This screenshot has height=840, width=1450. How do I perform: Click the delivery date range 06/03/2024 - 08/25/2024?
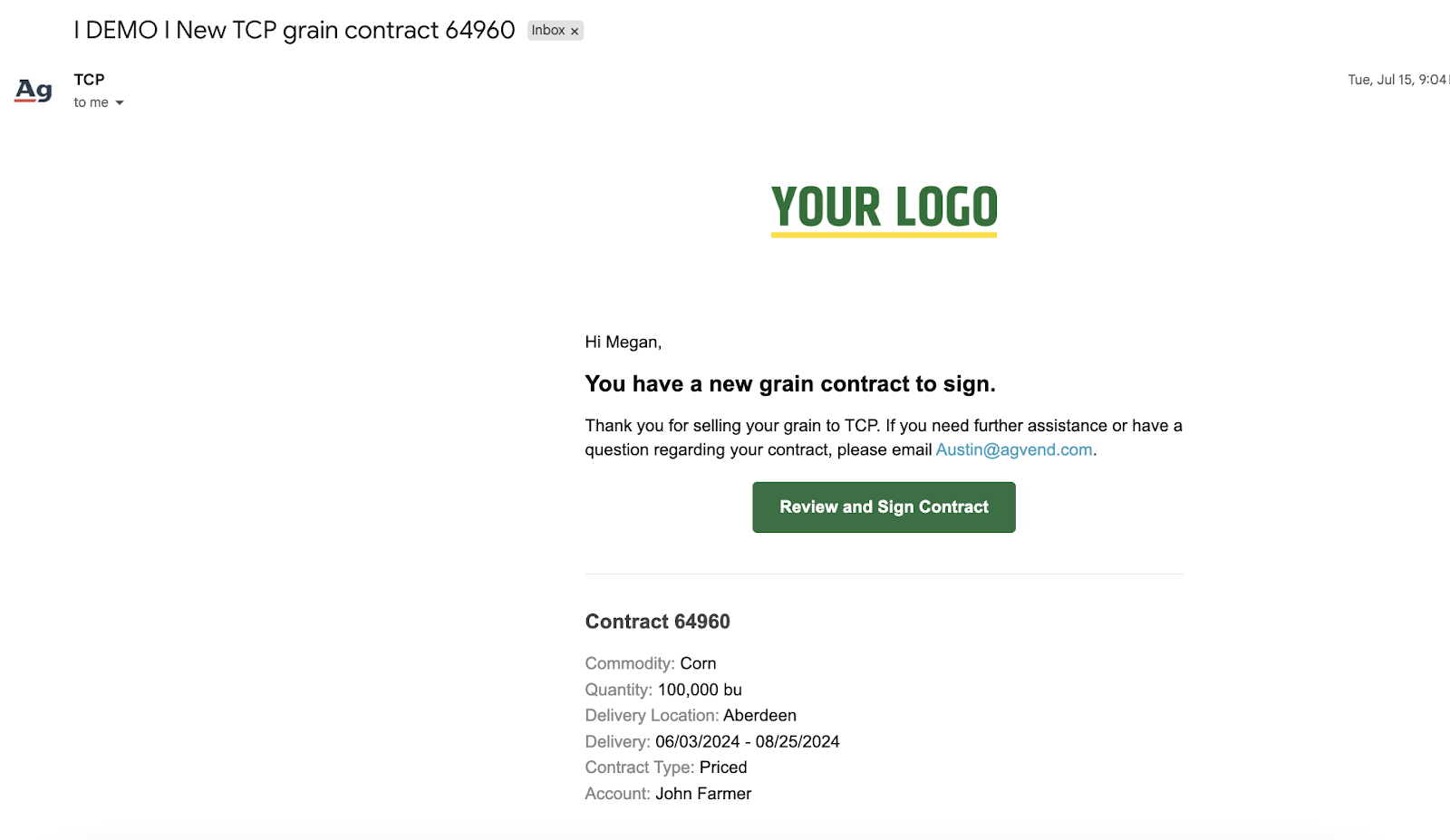point(748,742)
